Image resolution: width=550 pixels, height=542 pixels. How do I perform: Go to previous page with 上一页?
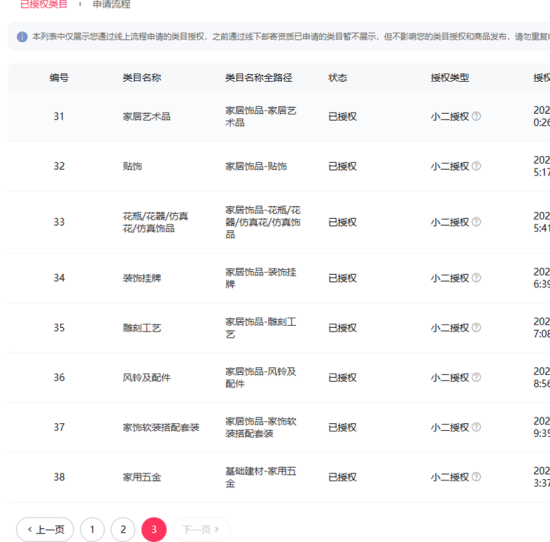(x=45, y=529)
